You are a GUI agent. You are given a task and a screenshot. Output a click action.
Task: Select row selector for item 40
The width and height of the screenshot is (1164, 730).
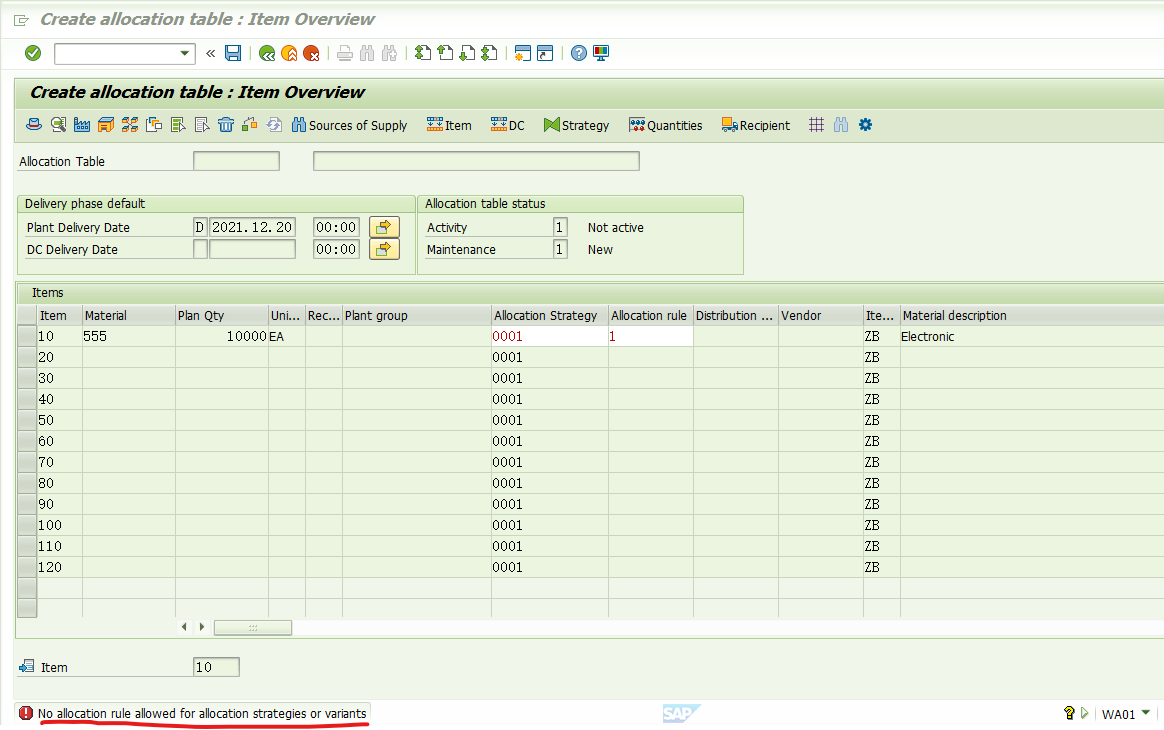point(27,399)
